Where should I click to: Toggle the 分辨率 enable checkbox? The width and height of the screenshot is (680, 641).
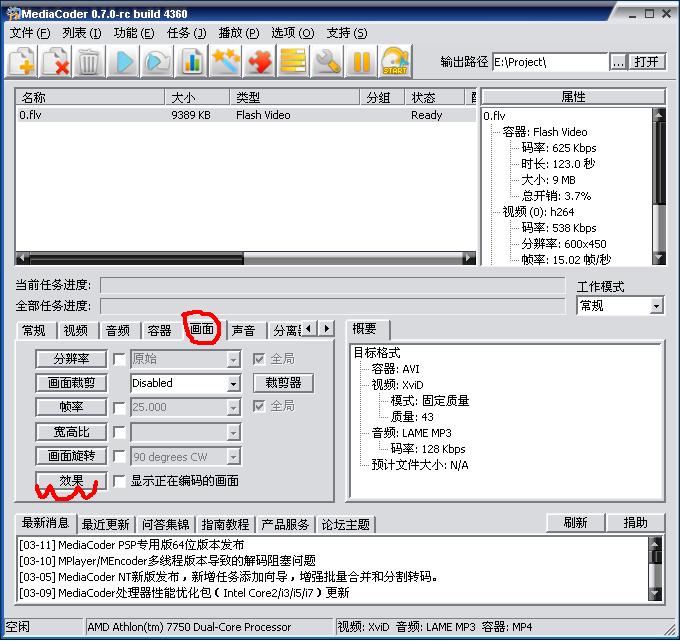click(x=119, y=359)
